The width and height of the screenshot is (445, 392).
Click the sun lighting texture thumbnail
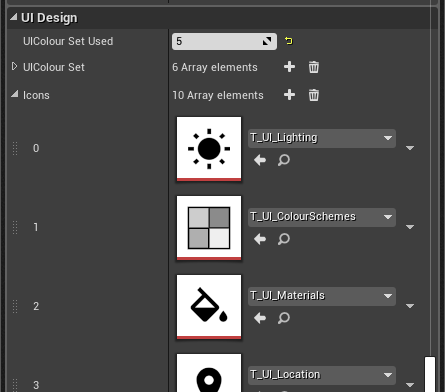[209, 149]
